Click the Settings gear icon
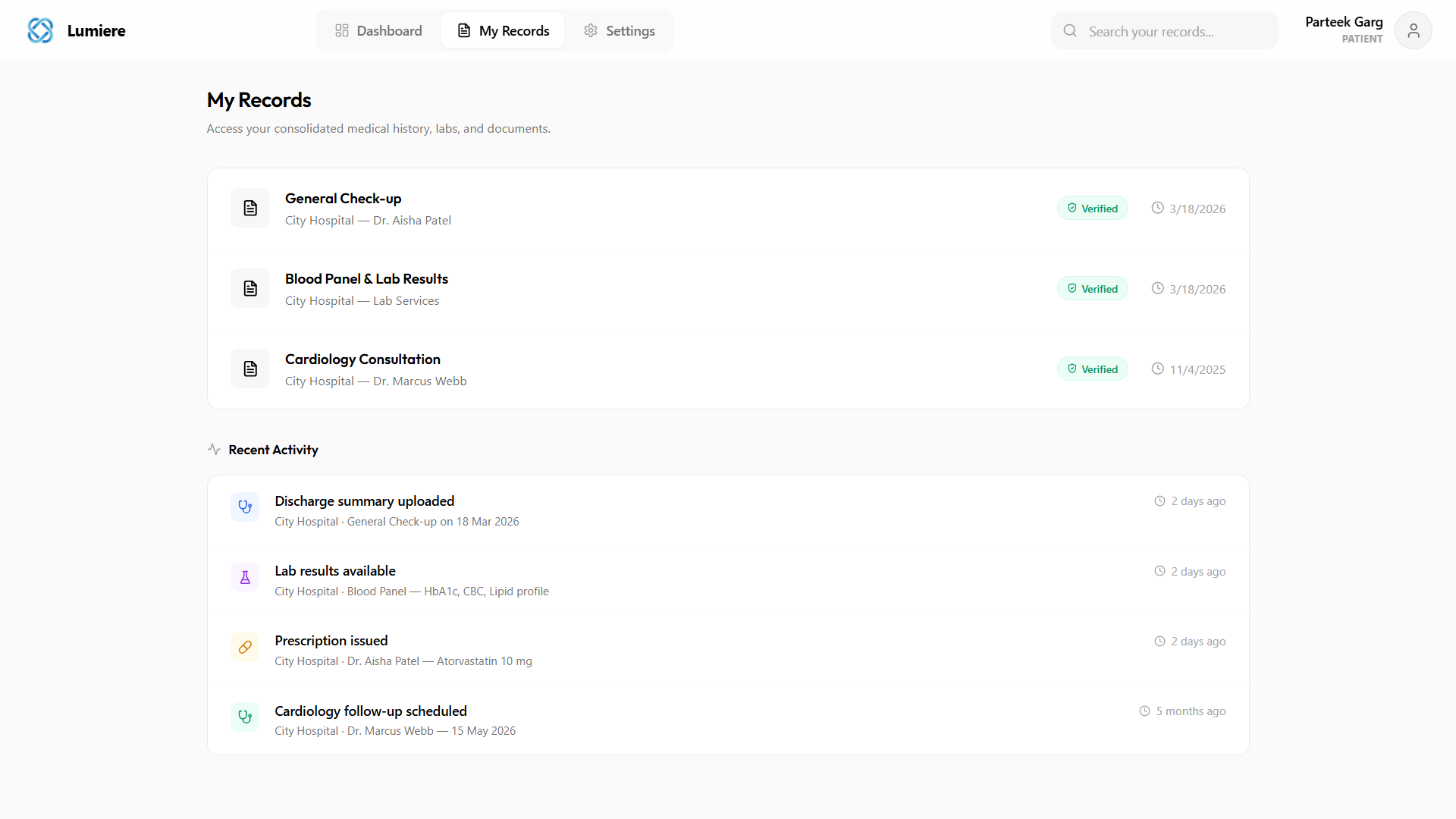The width and height of the screenshot is (1456, 819). 591,30
